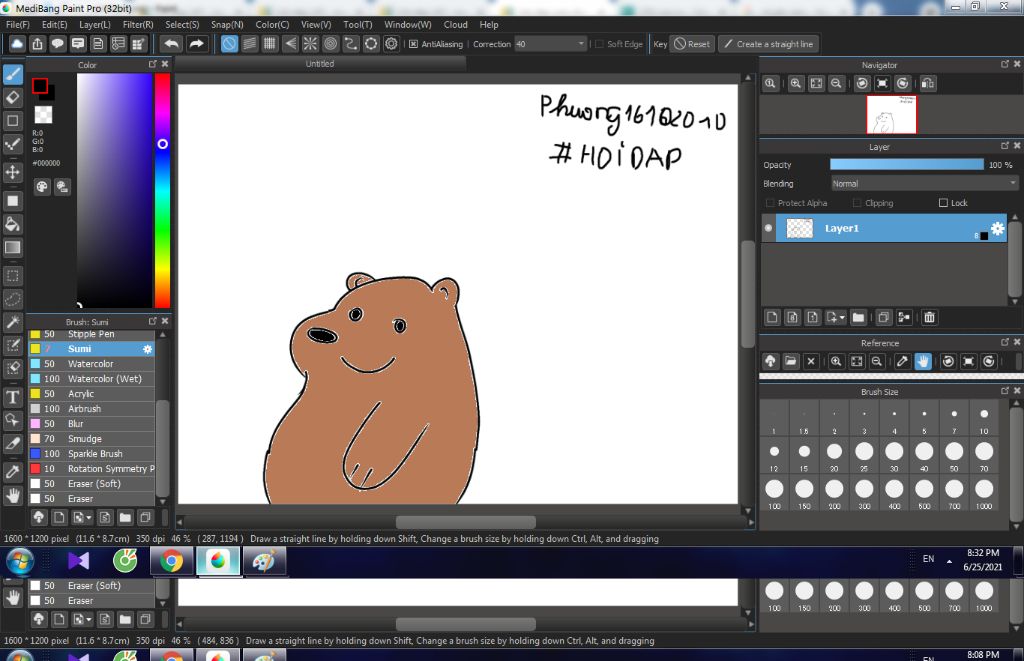Screen dimensions: 1024x661
Task: Select the Move tool
Action: click(x=12, y=172)
